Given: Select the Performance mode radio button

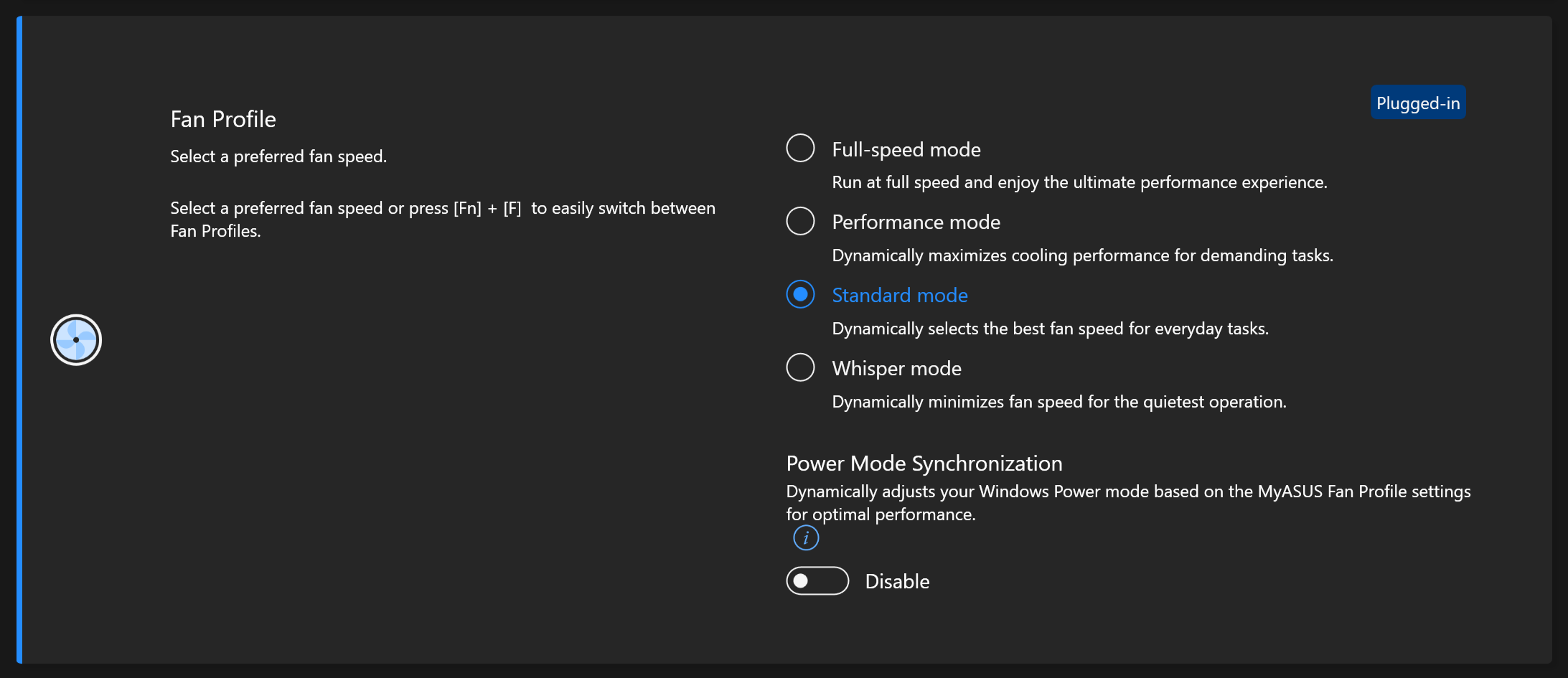Looking at the screenshot, I should (x=800, y=221).
